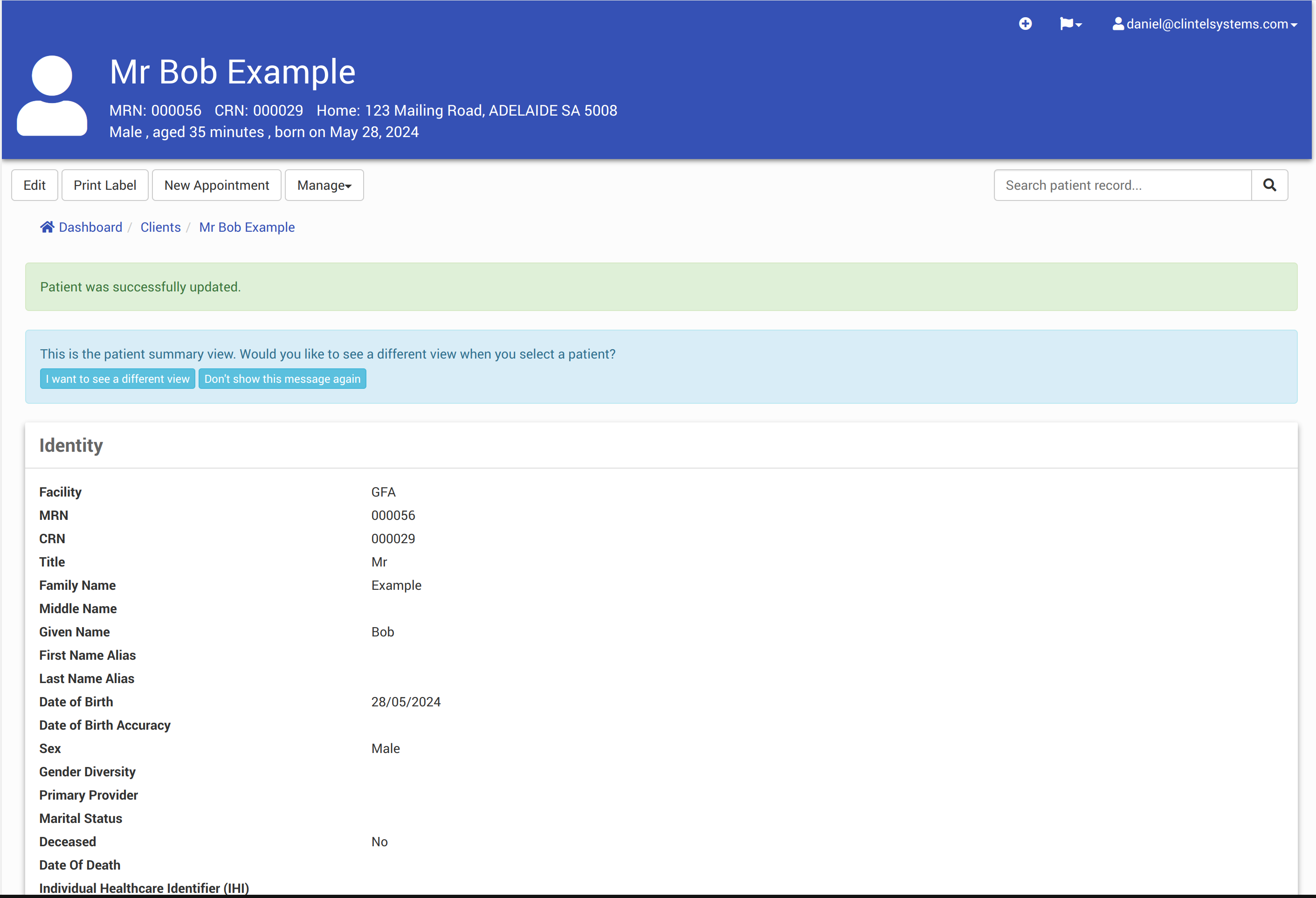Open the Clients breadcrumb link

(160, 227)
